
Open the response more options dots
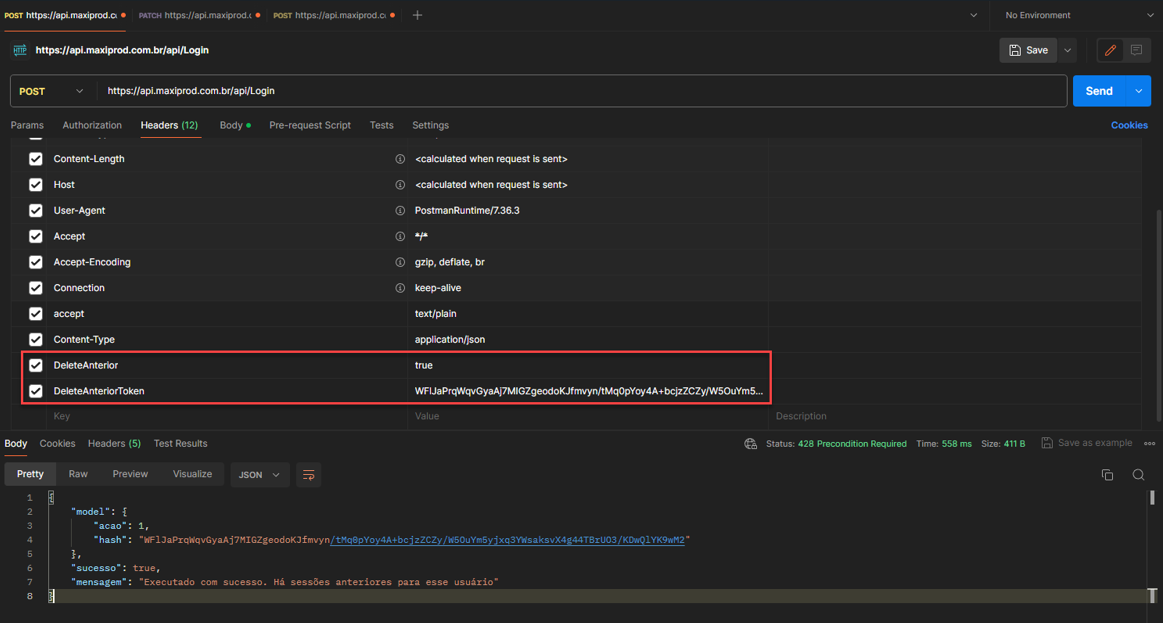(1150, 444)
